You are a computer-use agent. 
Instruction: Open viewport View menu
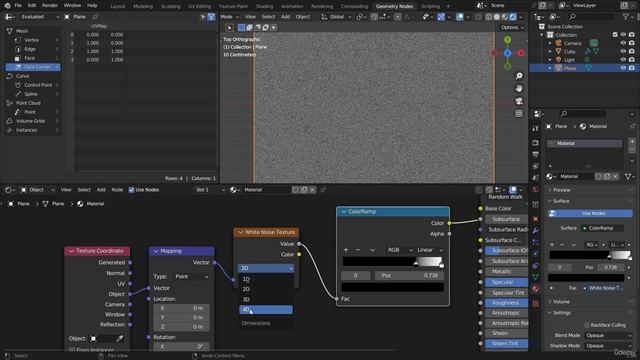(x=250, y=17)
